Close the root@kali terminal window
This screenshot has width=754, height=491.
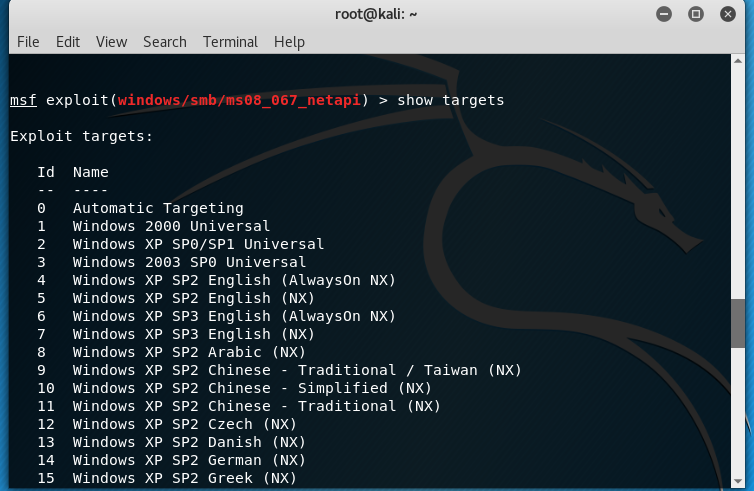728,14
